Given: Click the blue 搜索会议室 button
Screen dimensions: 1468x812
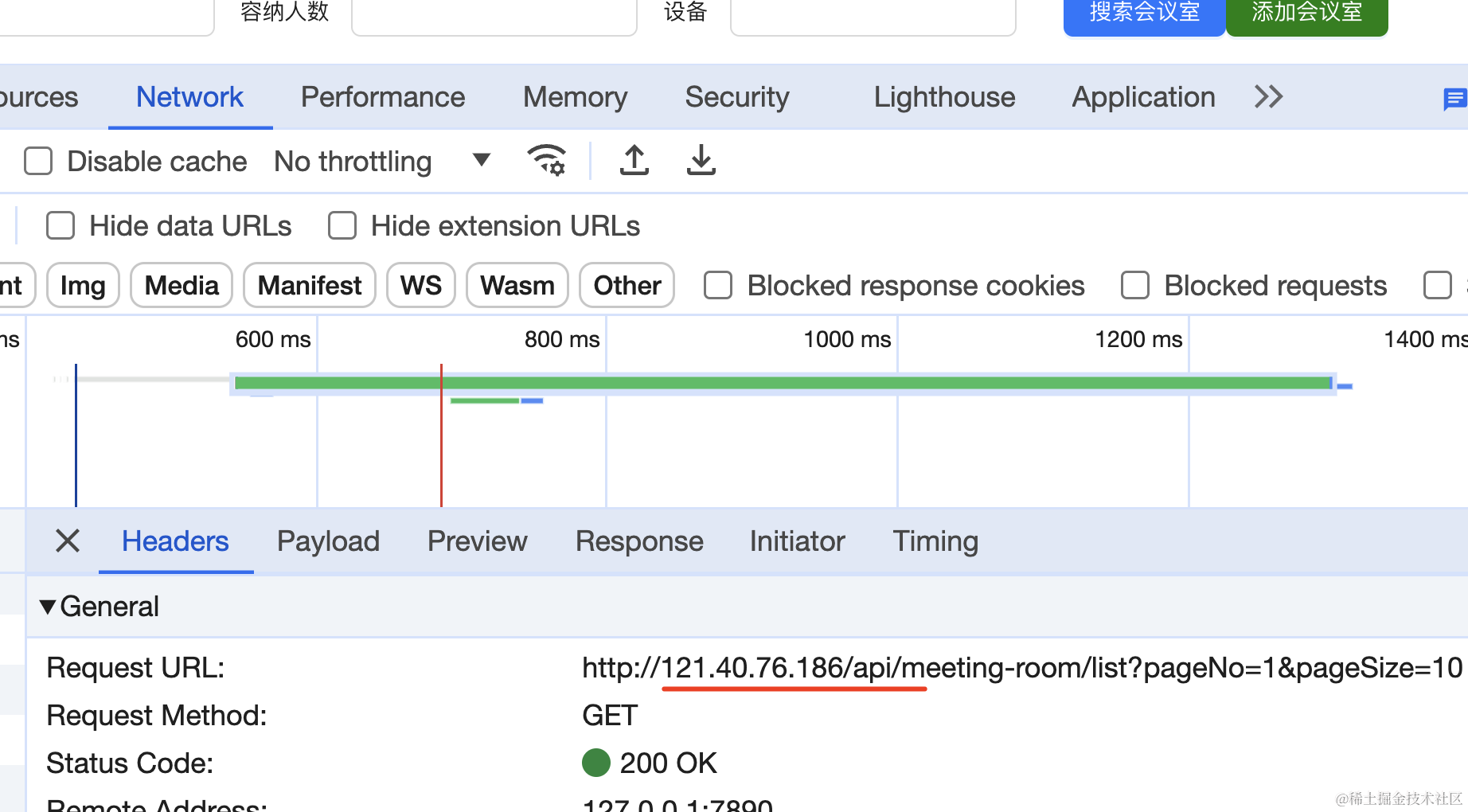Looking at the screenshot, I should point(1144,14).
